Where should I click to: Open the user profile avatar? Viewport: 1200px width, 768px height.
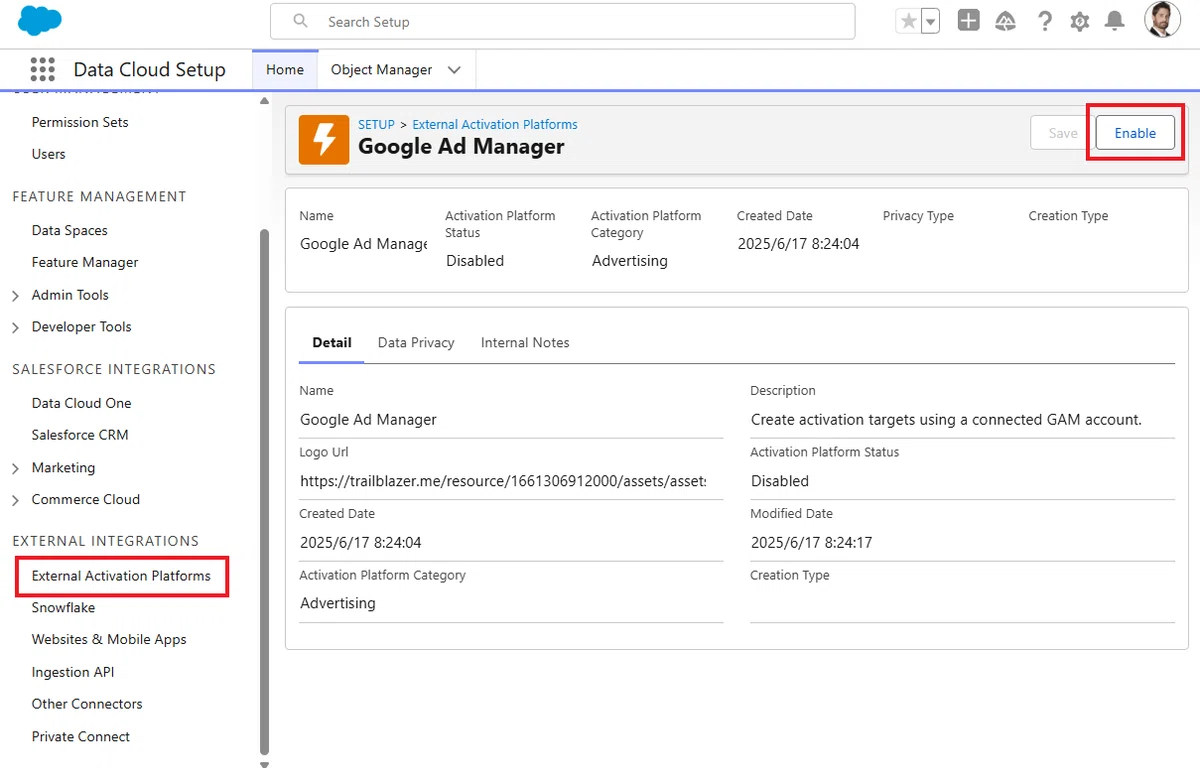1162,20
